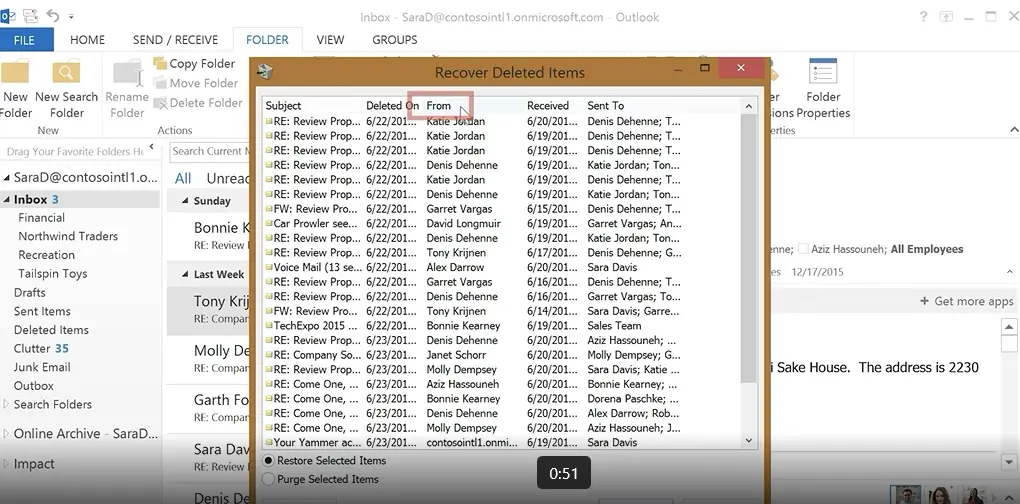Select RE: Company So... from Janet Schorr
Viewport: 1020px width, 504px height.
click(502, 355)
